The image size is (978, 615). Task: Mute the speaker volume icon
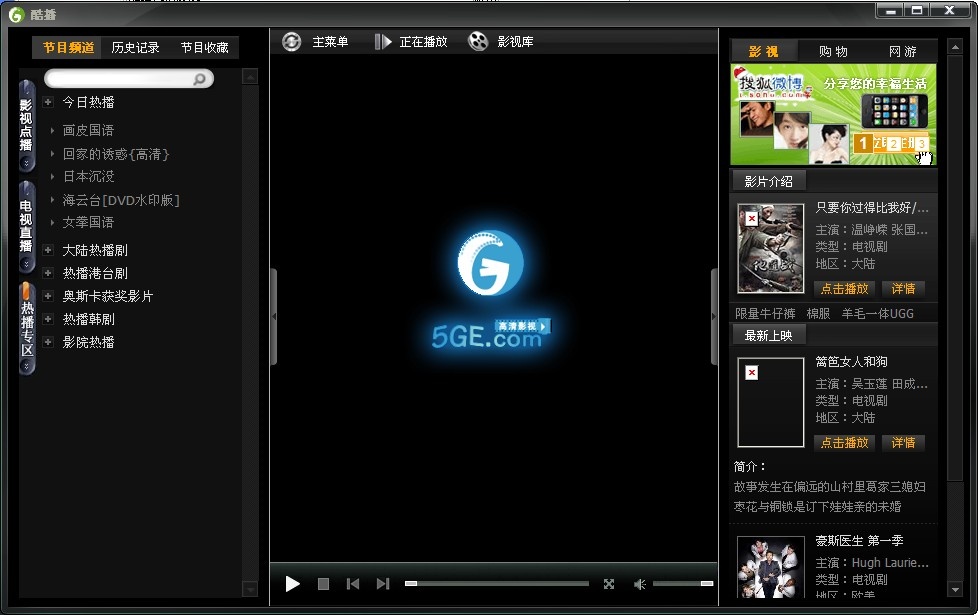[640, 584]
